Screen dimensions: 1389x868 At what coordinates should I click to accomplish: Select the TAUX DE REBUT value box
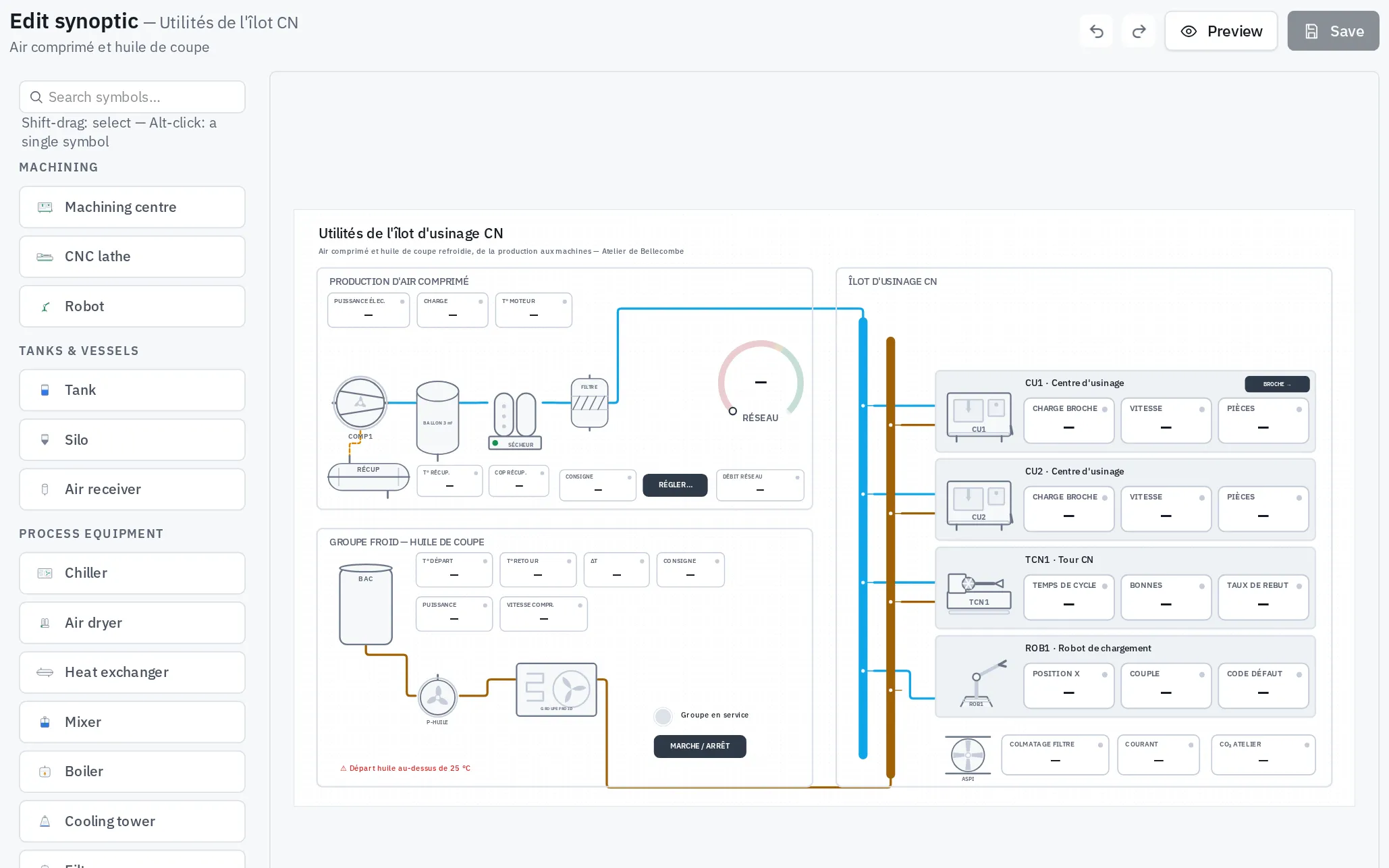(1263, 597)
